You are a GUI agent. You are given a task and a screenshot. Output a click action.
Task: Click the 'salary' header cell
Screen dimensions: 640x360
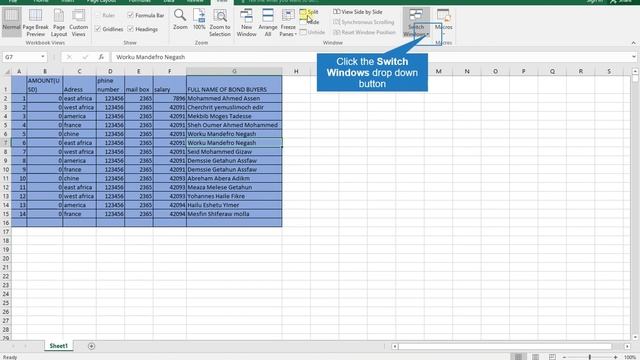[170, 85]
